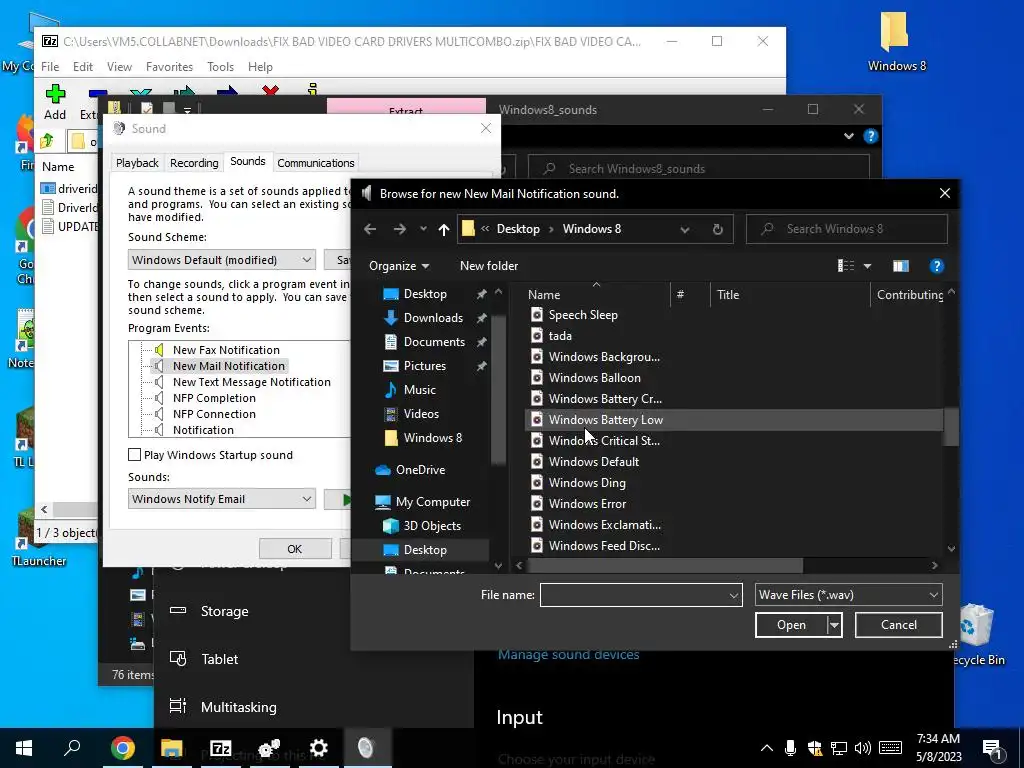Open File Explorer from the taskbar
This screenshot has height=768, width=1024.
pos(171,748)
